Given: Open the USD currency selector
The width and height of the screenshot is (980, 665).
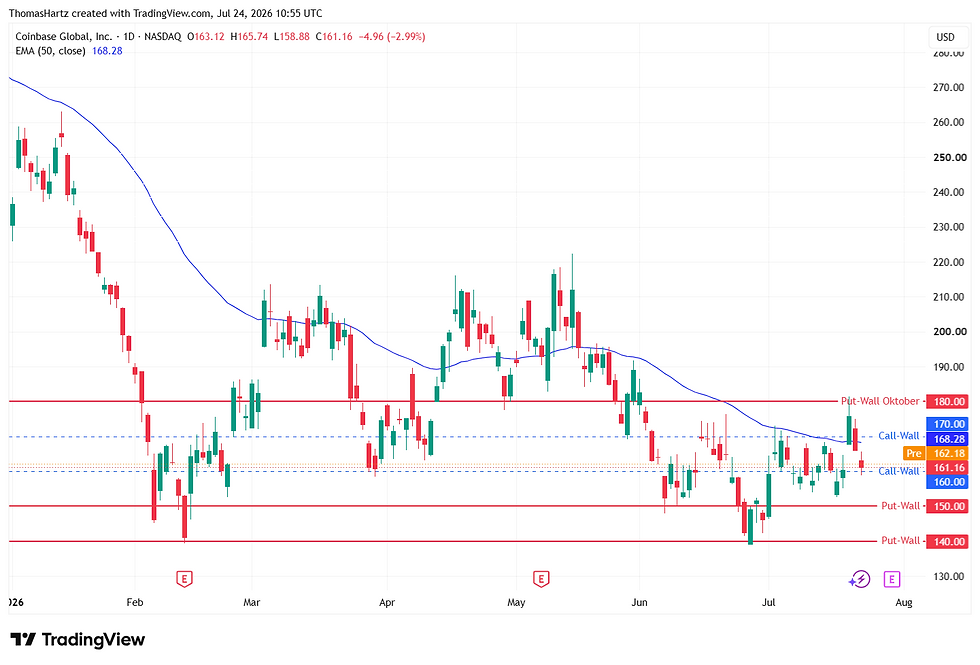Looking at the screenshot, I should coord(946,37).
